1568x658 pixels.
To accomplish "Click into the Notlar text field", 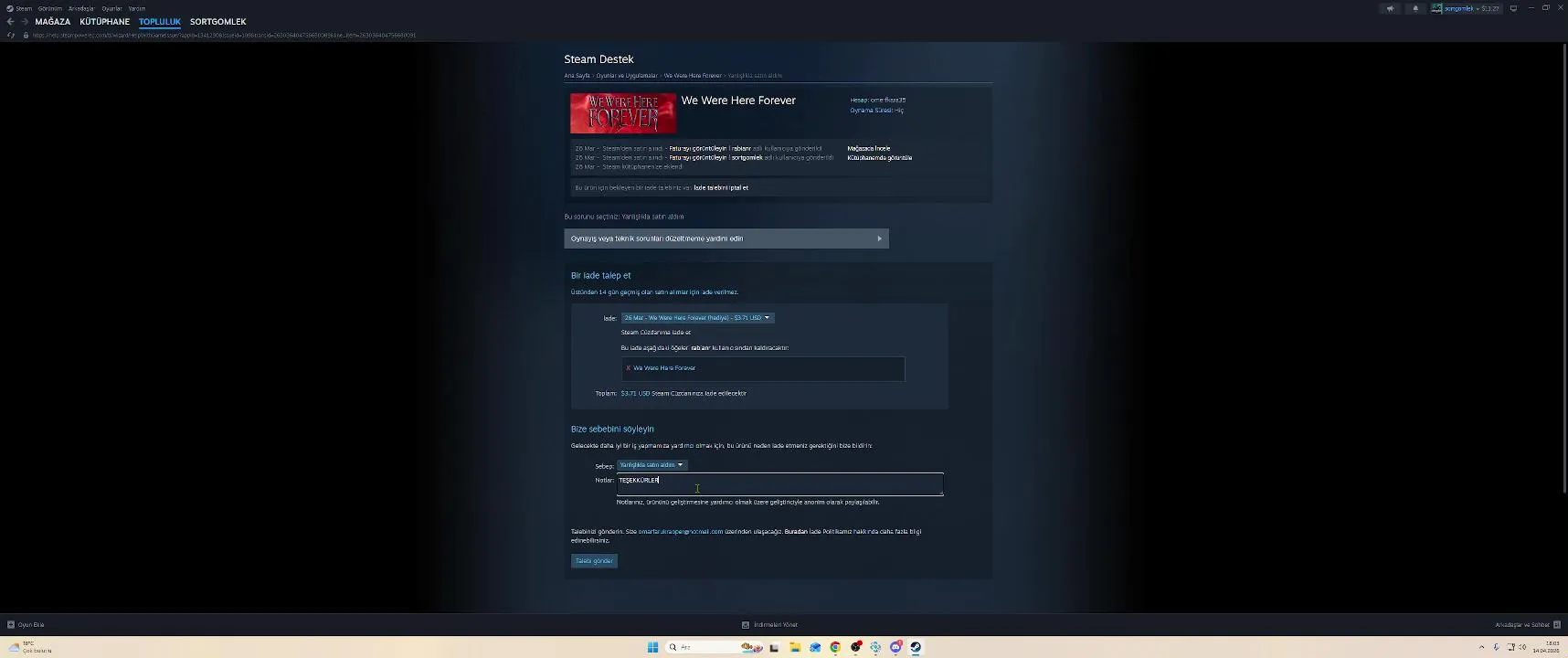I will pos(780,484).
